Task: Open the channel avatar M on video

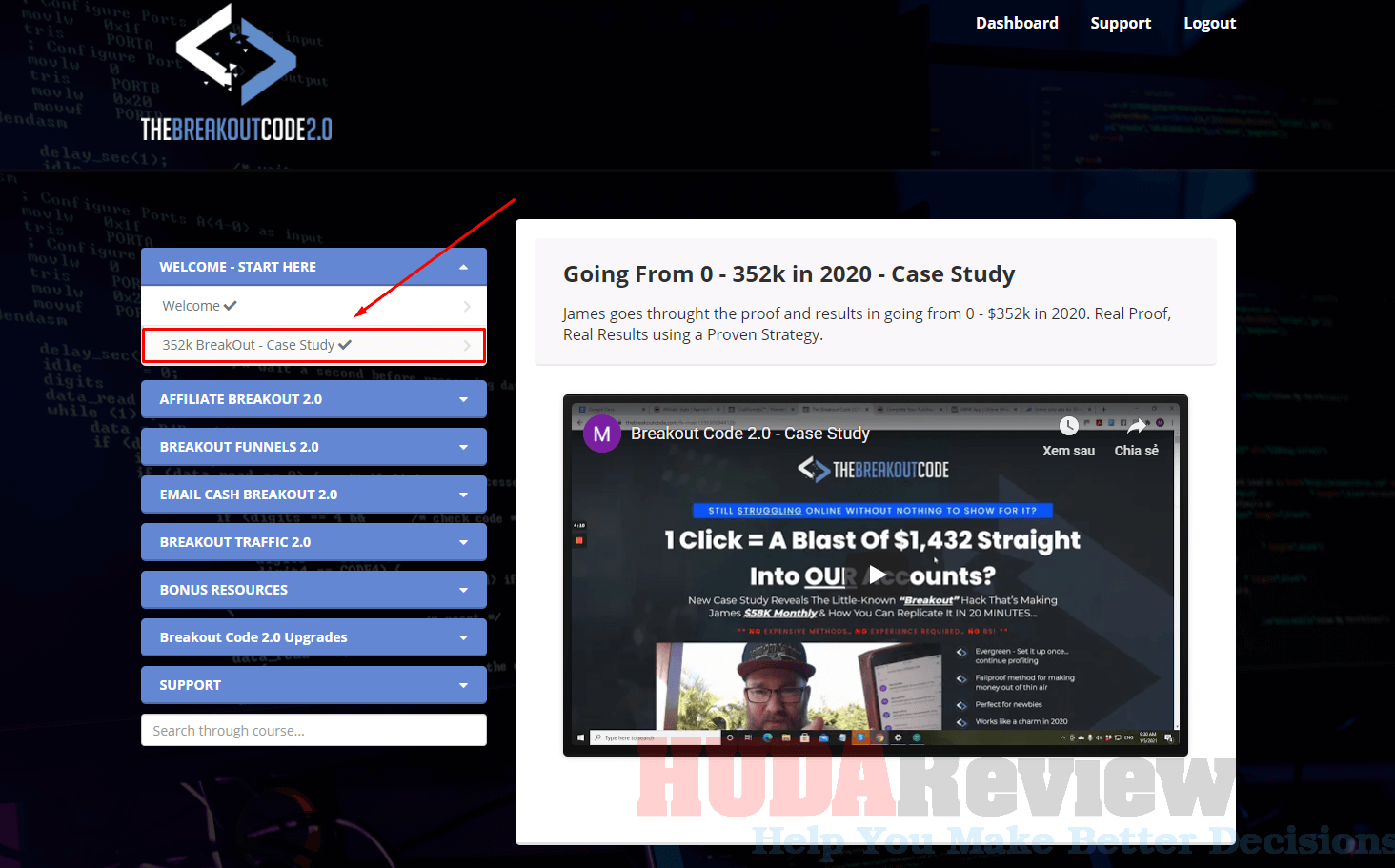Action: (602, 434)
